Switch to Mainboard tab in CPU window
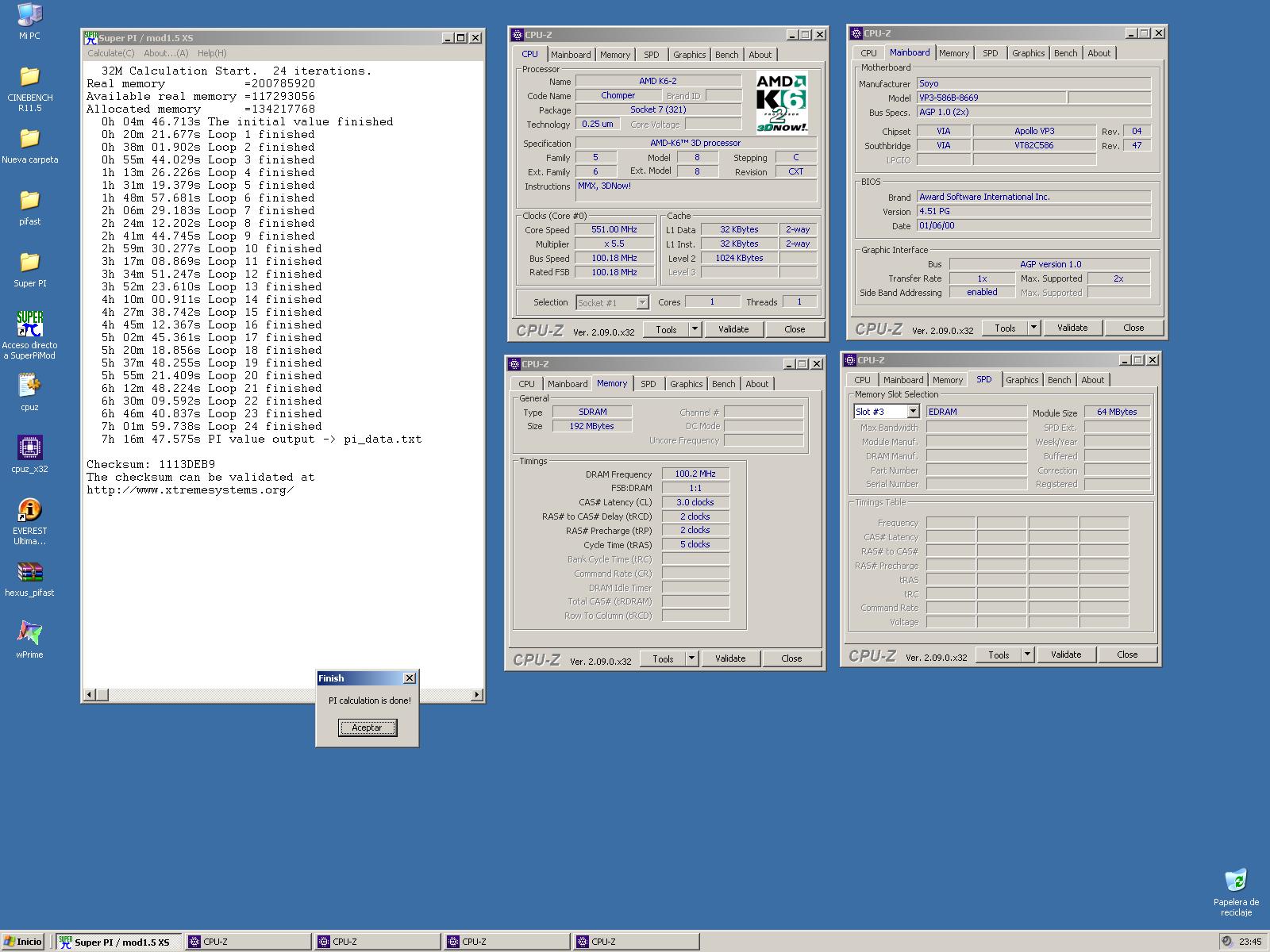The image size is (1270, 952). tap(571, 55)
